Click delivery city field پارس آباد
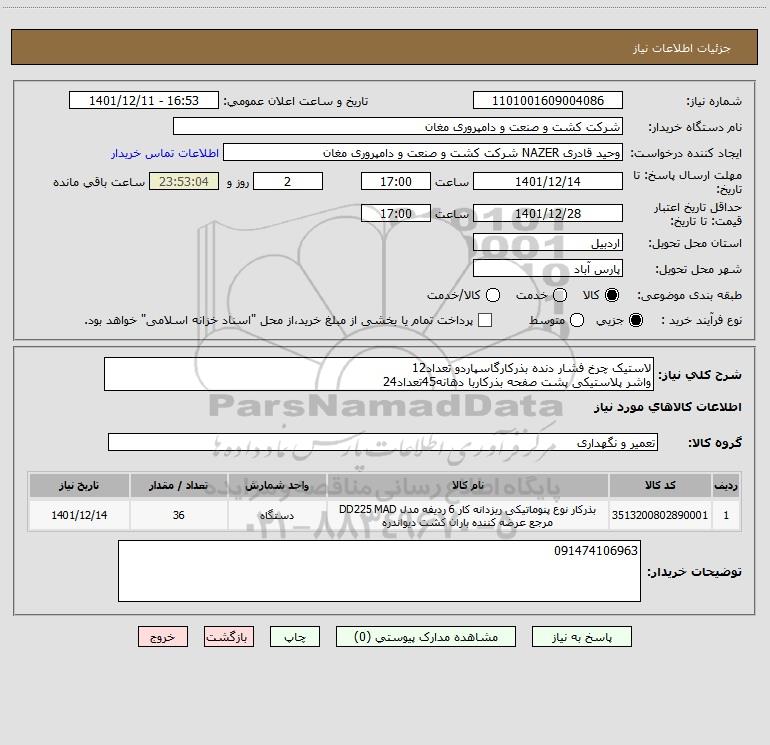This screenshot has width=770, height=745. [x=548, y=269]
